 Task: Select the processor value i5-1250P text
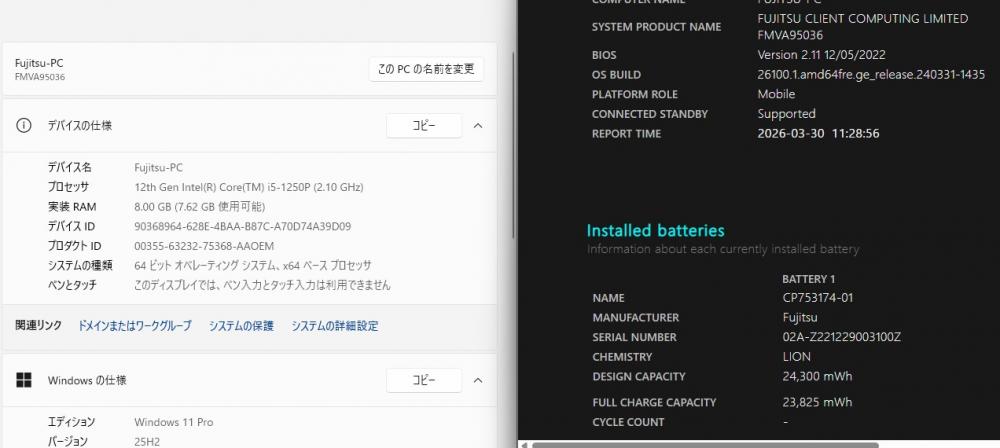tap(249, 187)
